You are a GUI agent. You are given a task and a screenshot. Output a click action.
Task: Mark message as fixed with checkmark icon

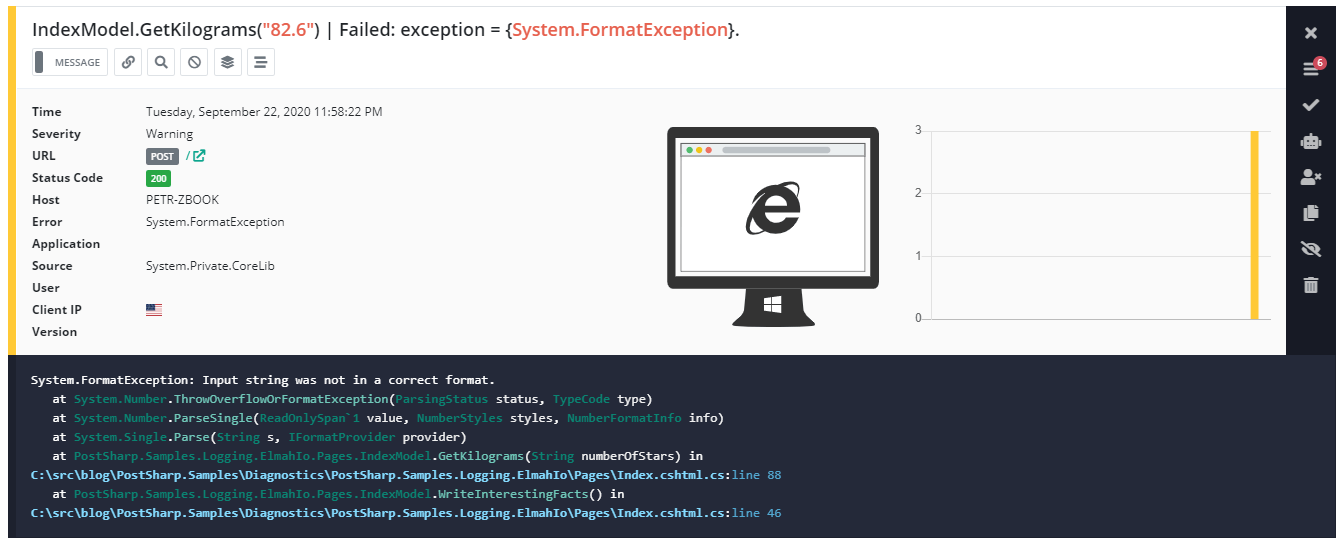(x=1311, y=105)
